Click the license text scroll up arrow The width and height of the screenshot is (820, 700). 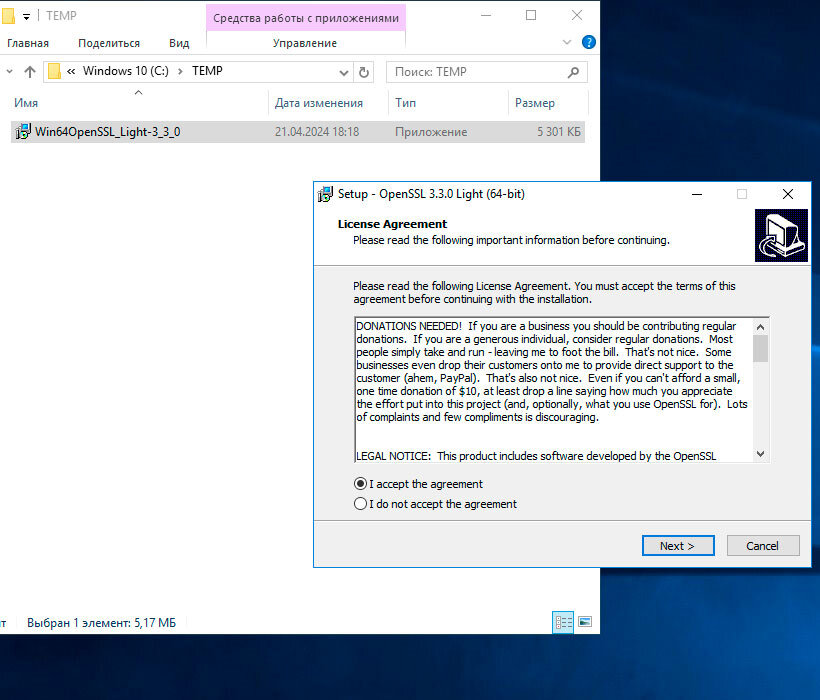(760, 327)
